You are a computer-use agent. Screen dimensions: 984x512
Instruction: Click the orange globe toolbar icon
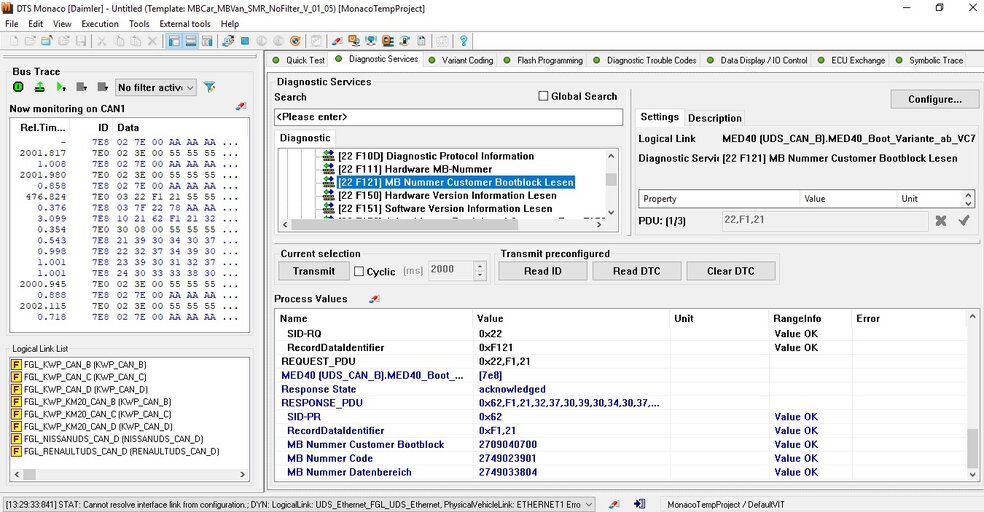(x=295, y=41)
